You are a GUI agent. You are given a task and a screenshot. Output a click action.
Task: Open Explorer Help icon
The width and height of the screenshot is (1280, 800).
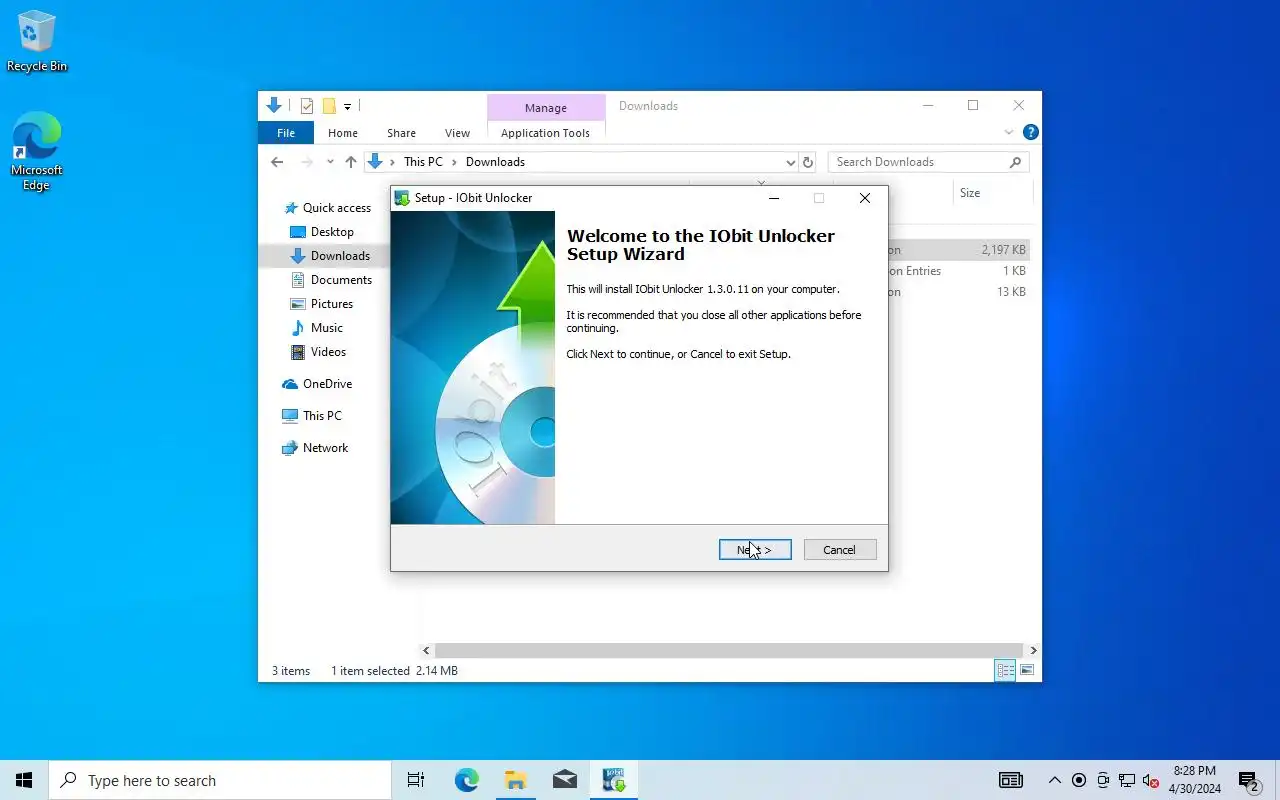(x=1031, y=132)
